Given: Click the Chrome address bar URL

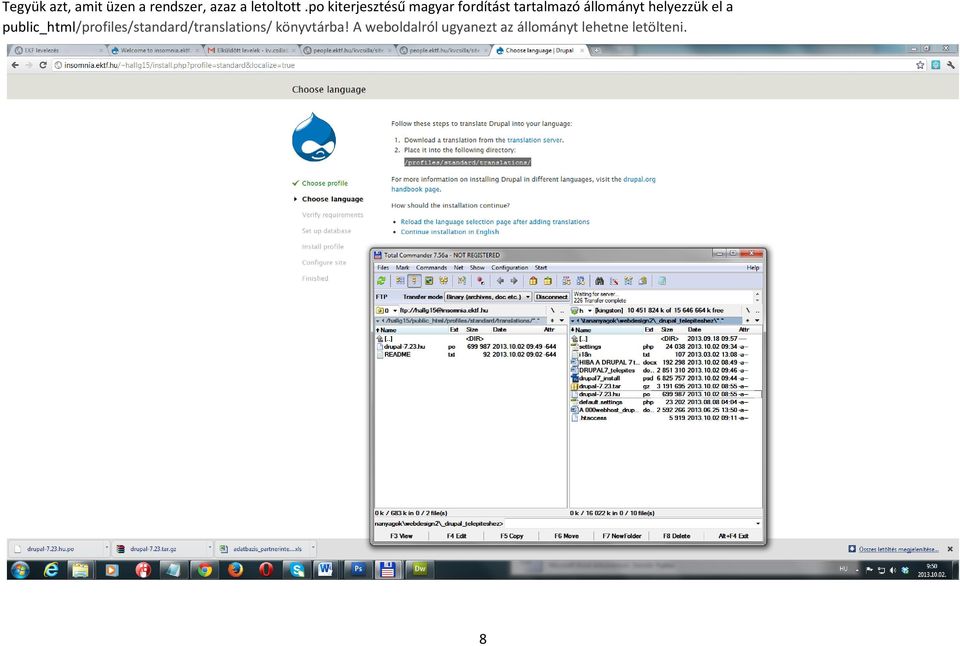Looking at the screenshot, I should pos(179,65).
